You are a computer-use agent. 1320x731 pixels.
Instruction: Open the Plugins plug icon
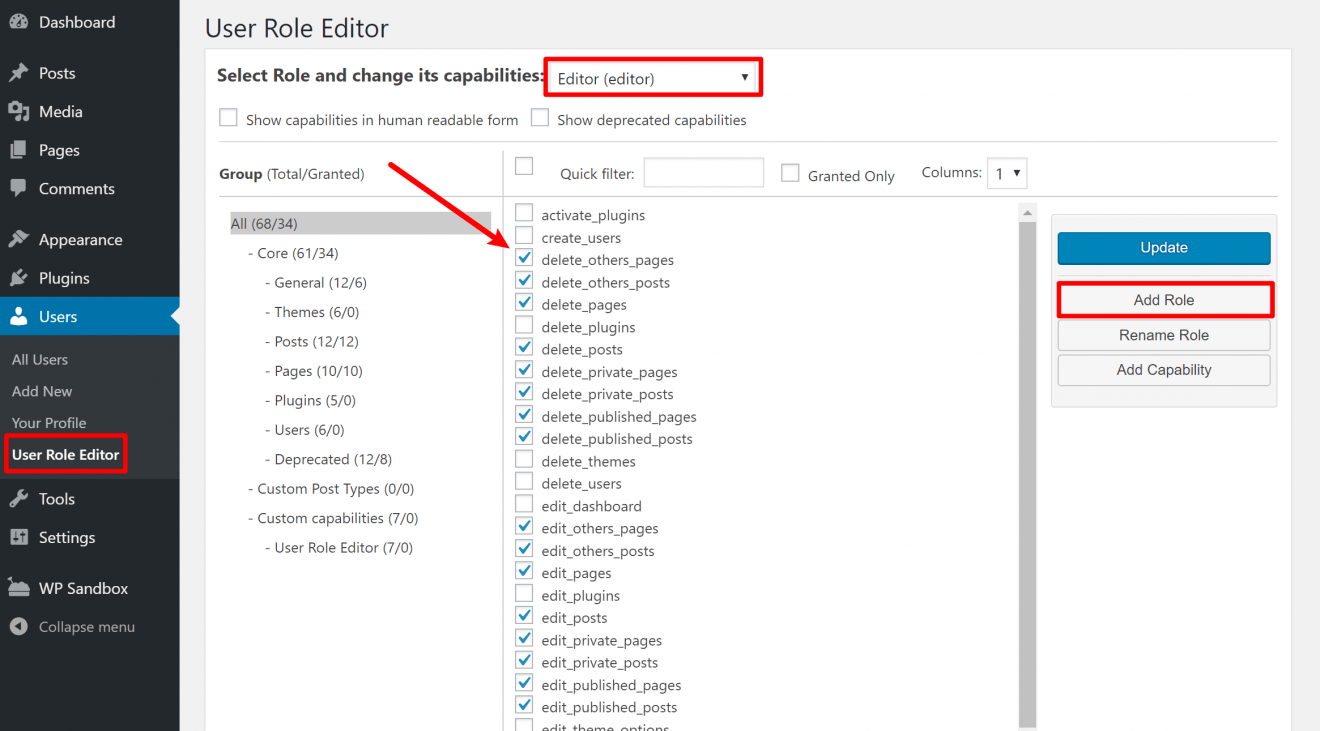(21, 278)
